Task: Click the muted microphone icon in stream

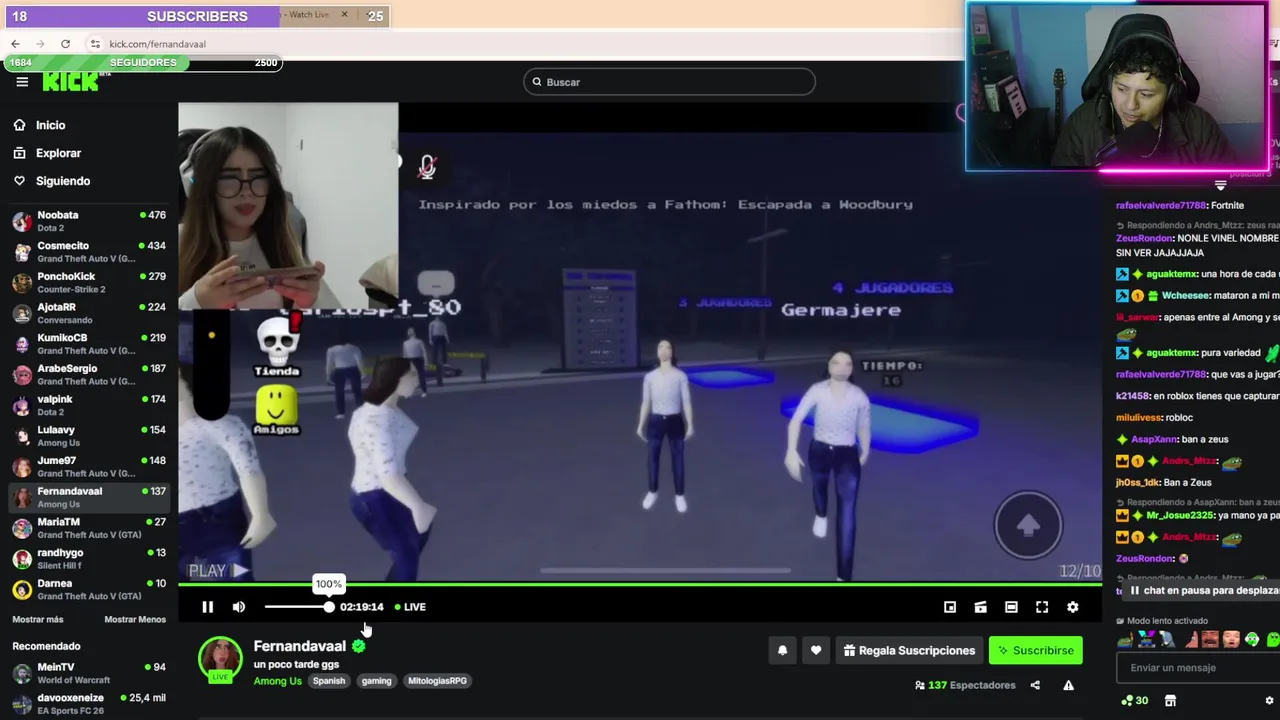Action: click(427, 168)
